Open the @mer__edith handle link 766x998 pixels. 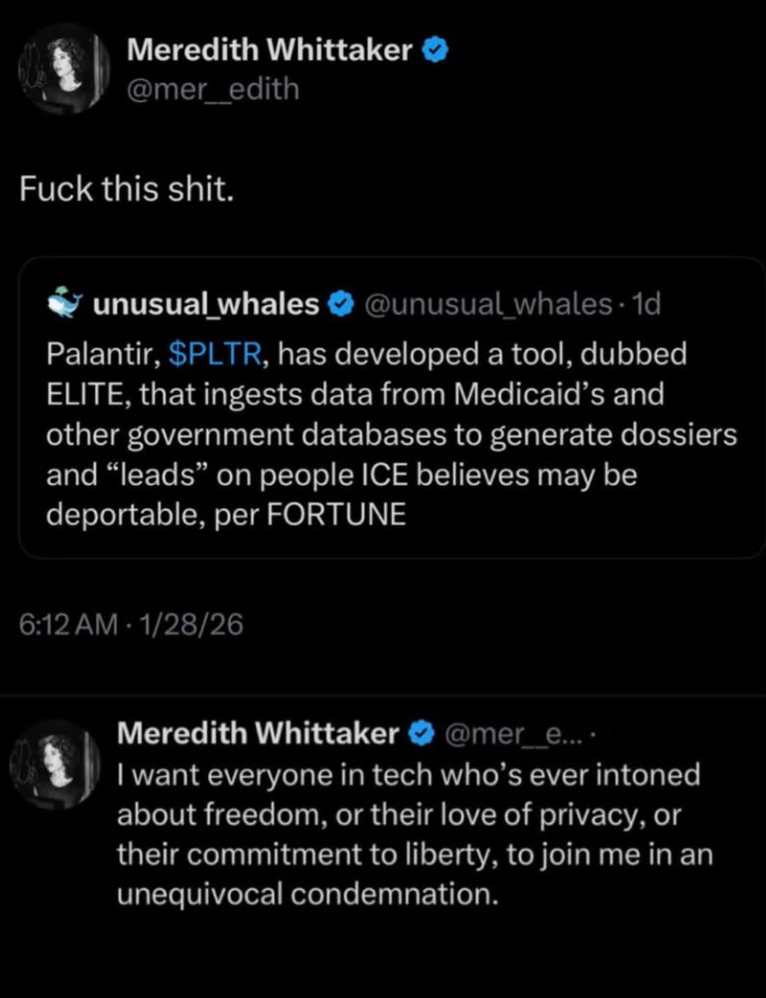click(x=213, y=89)
